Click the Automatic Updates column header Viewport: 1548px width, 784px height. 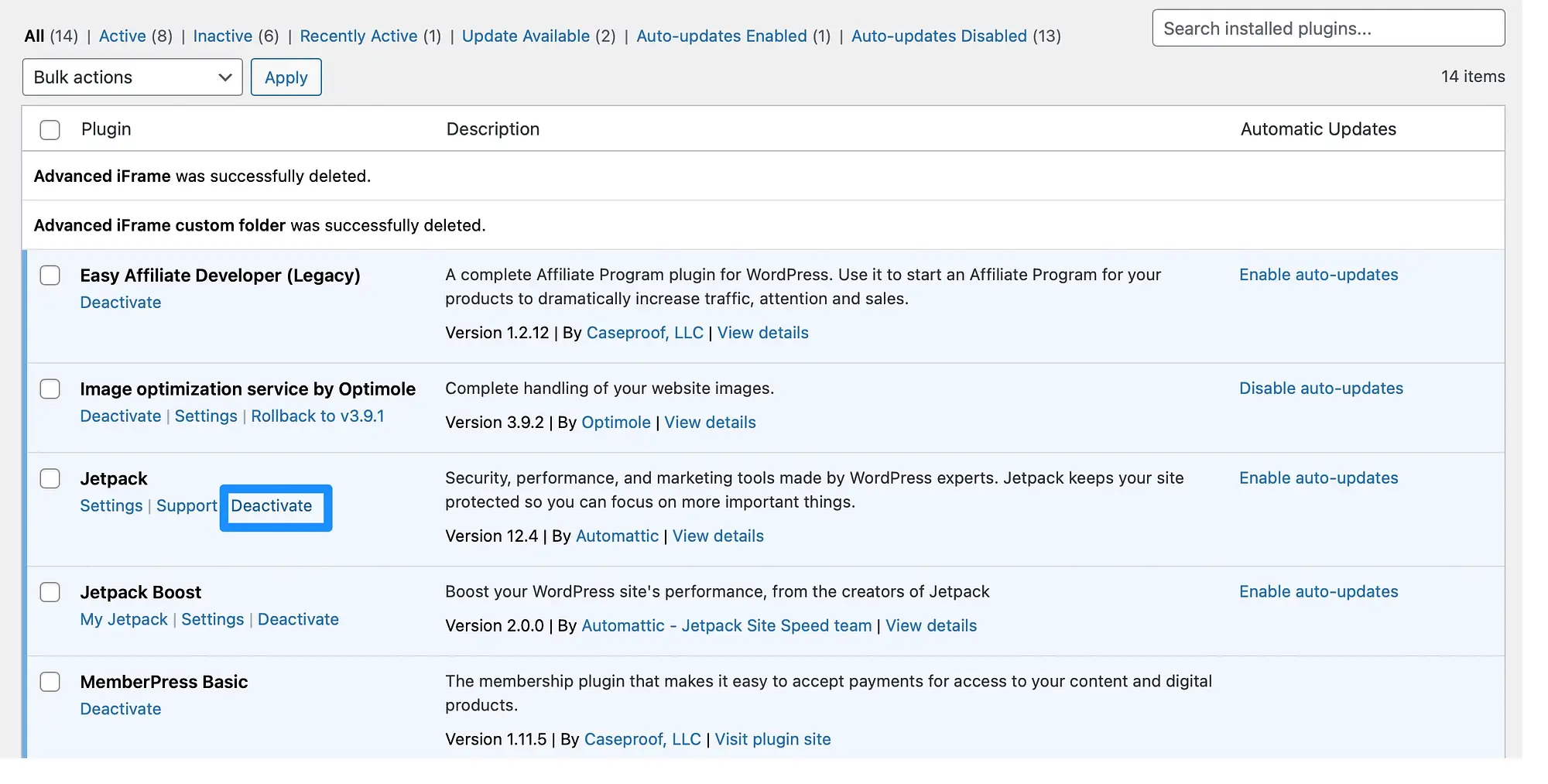(x=1318, y=129)
